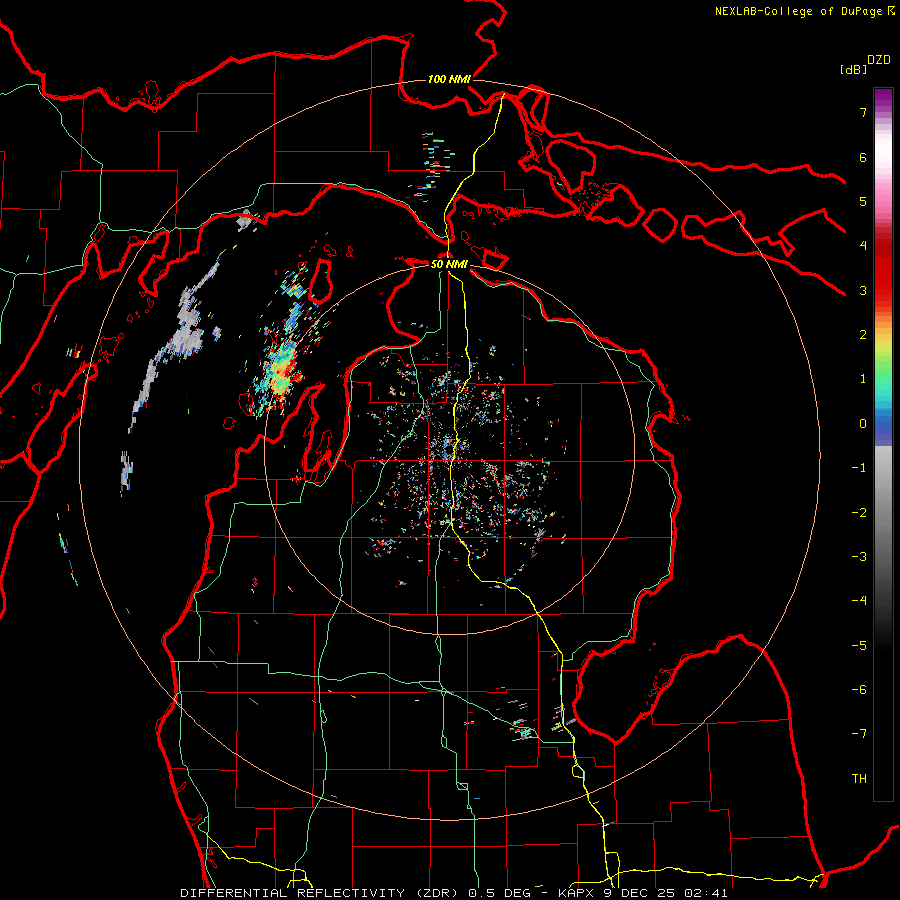The height and width of the screenshot is (900, 900).
Task: Click the Differential Reflectivity KAPX caption
Action: tap(454, 893)
